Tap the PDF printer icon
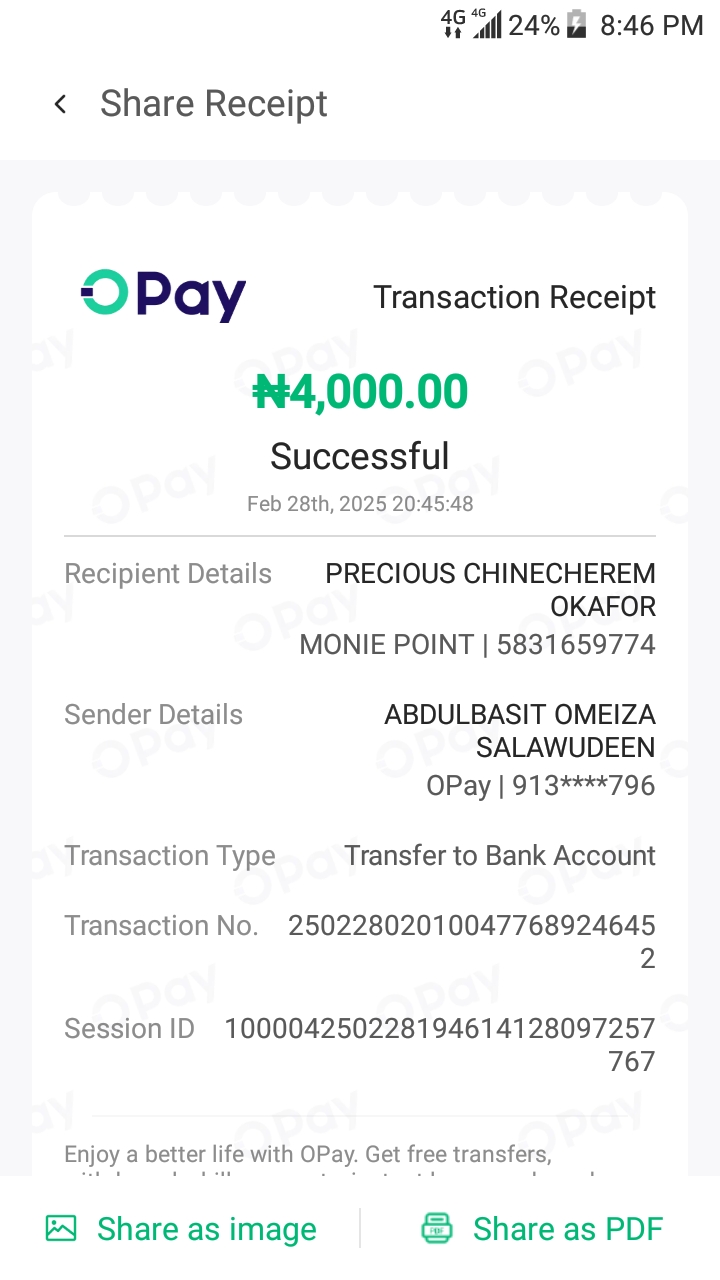 coord(437,1228)
